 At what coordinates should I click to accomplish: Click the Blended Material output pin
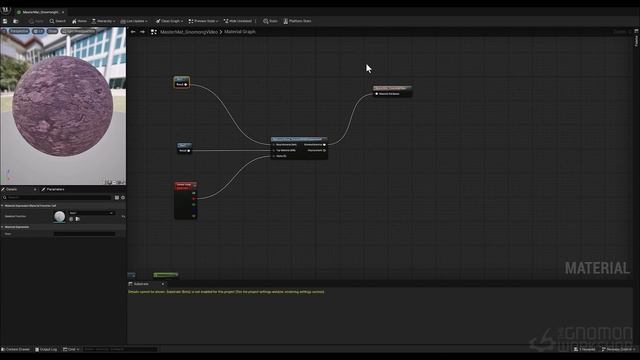[324, 145]
